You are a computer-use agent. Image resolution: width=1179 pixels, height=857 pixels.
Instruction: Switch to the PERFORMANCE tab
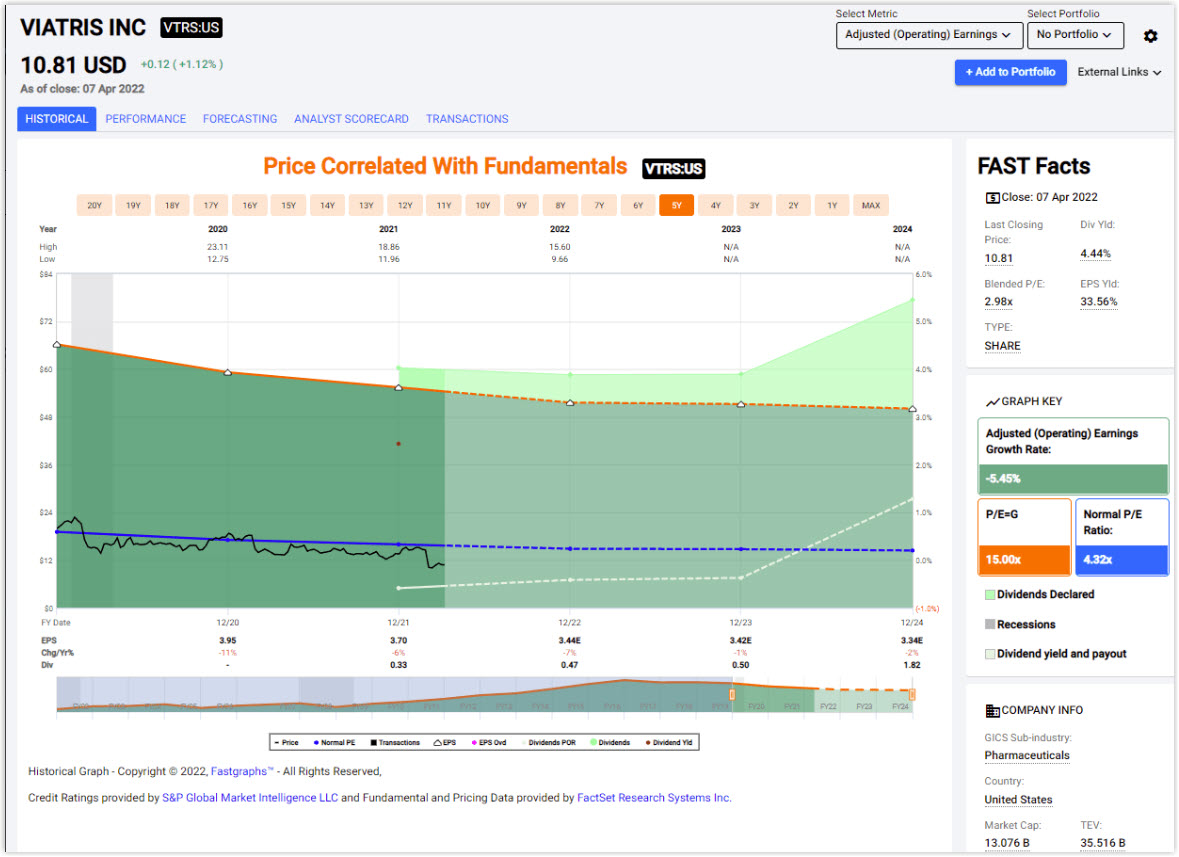[x=145, y=118]
